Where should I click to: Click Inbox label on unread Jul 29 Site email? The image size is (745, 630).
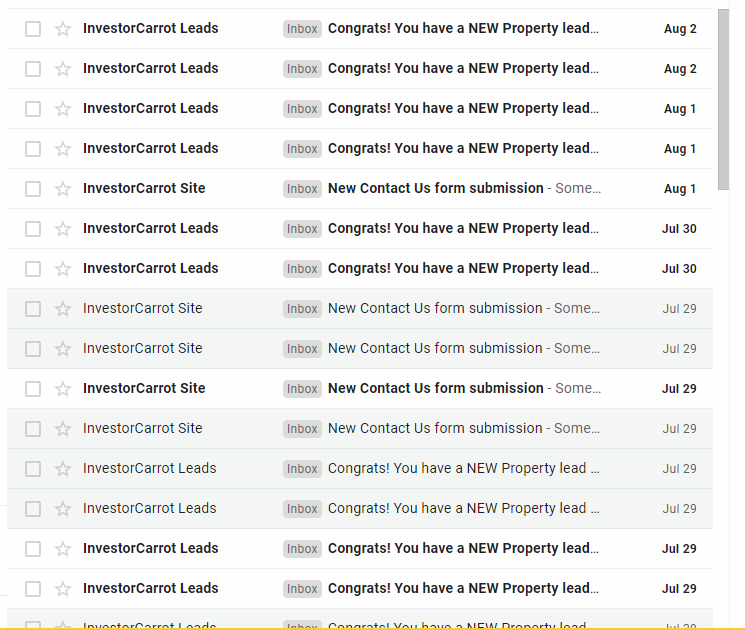click(x=302, y=389)
